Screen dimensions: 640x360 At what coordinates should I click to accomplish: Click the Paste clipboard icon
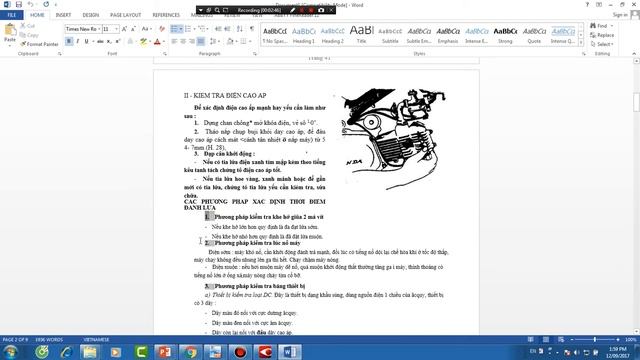(10, 31)
